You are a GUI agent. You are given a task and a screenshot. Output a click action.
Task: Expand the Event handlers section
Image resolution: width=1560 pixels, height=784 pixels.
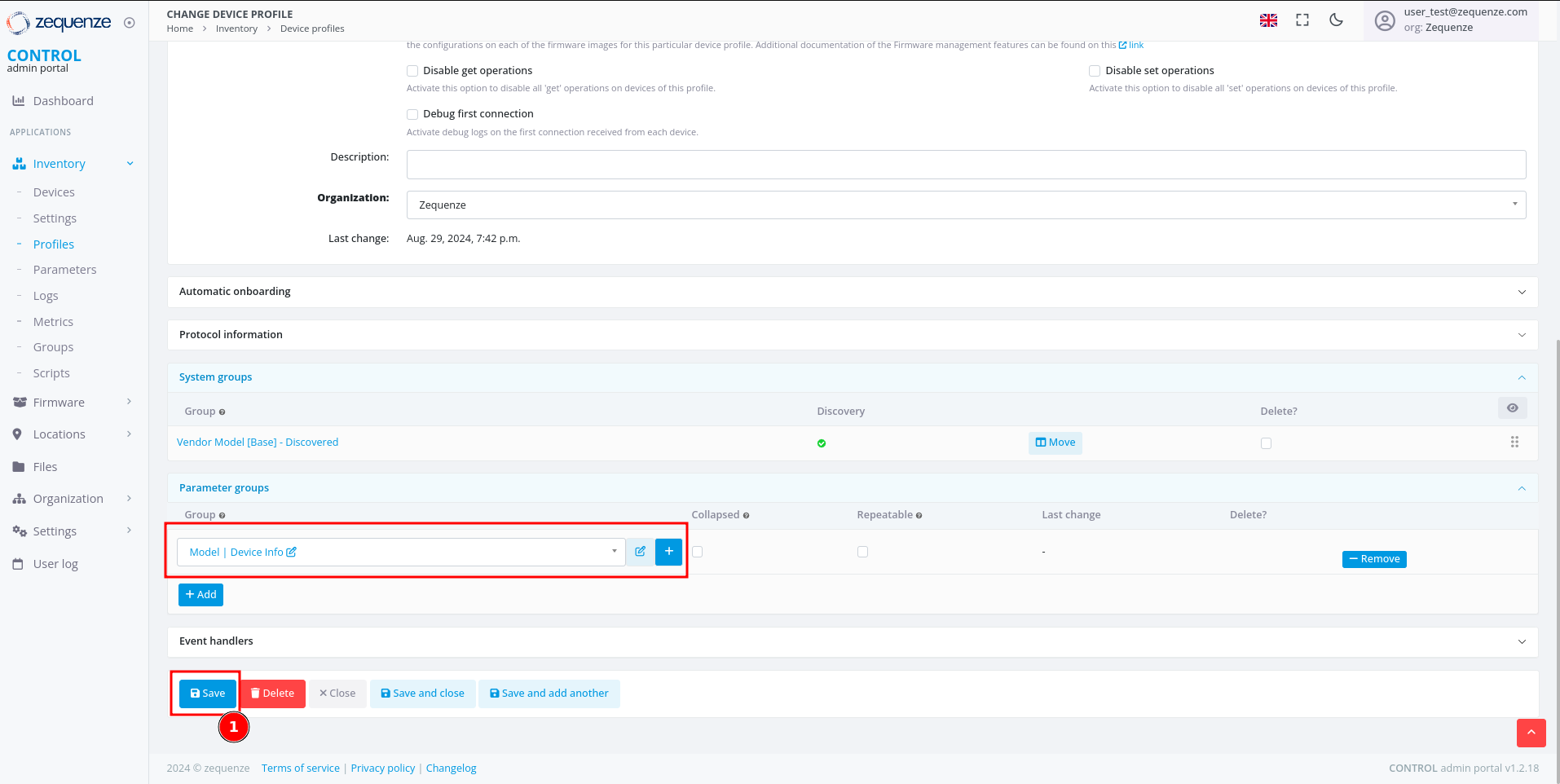click(x=852, y=641)
